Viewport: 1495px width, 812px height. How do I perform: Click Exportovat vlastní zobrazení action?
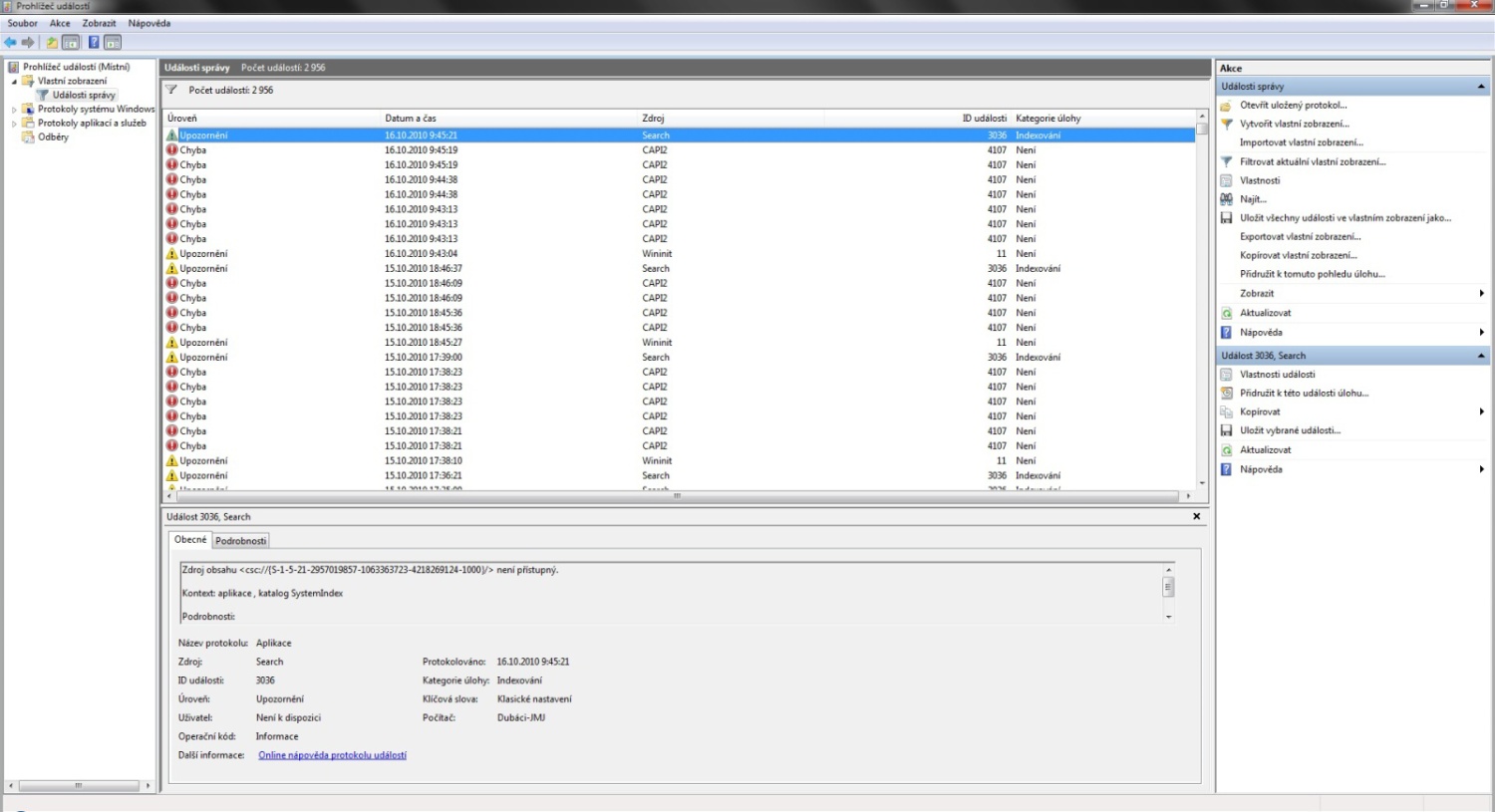pos(1300,236)
